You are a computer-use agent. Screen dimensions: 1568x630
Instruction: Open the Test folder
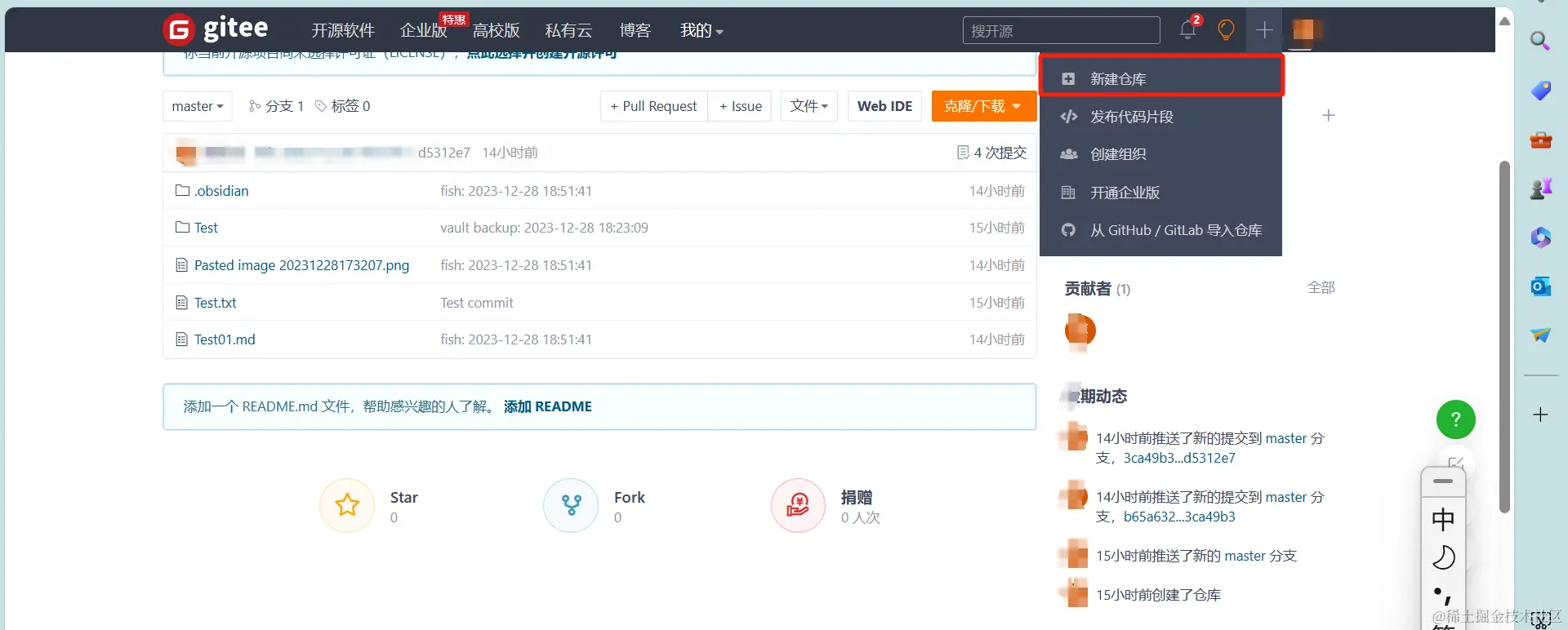(206, 228)
